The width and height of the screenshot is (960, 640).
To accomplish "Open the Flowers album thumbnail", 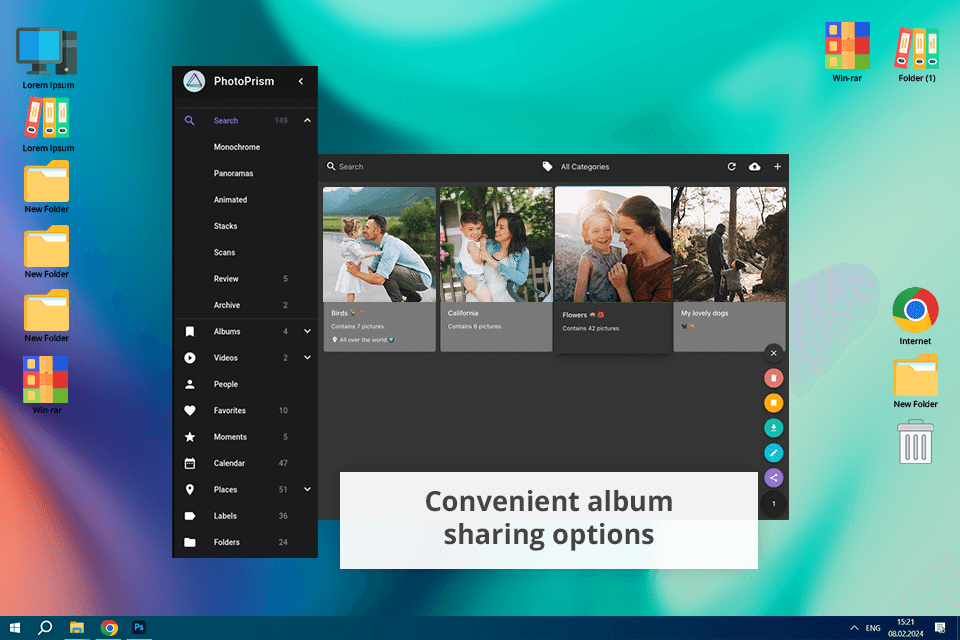I will pos(613,244).
